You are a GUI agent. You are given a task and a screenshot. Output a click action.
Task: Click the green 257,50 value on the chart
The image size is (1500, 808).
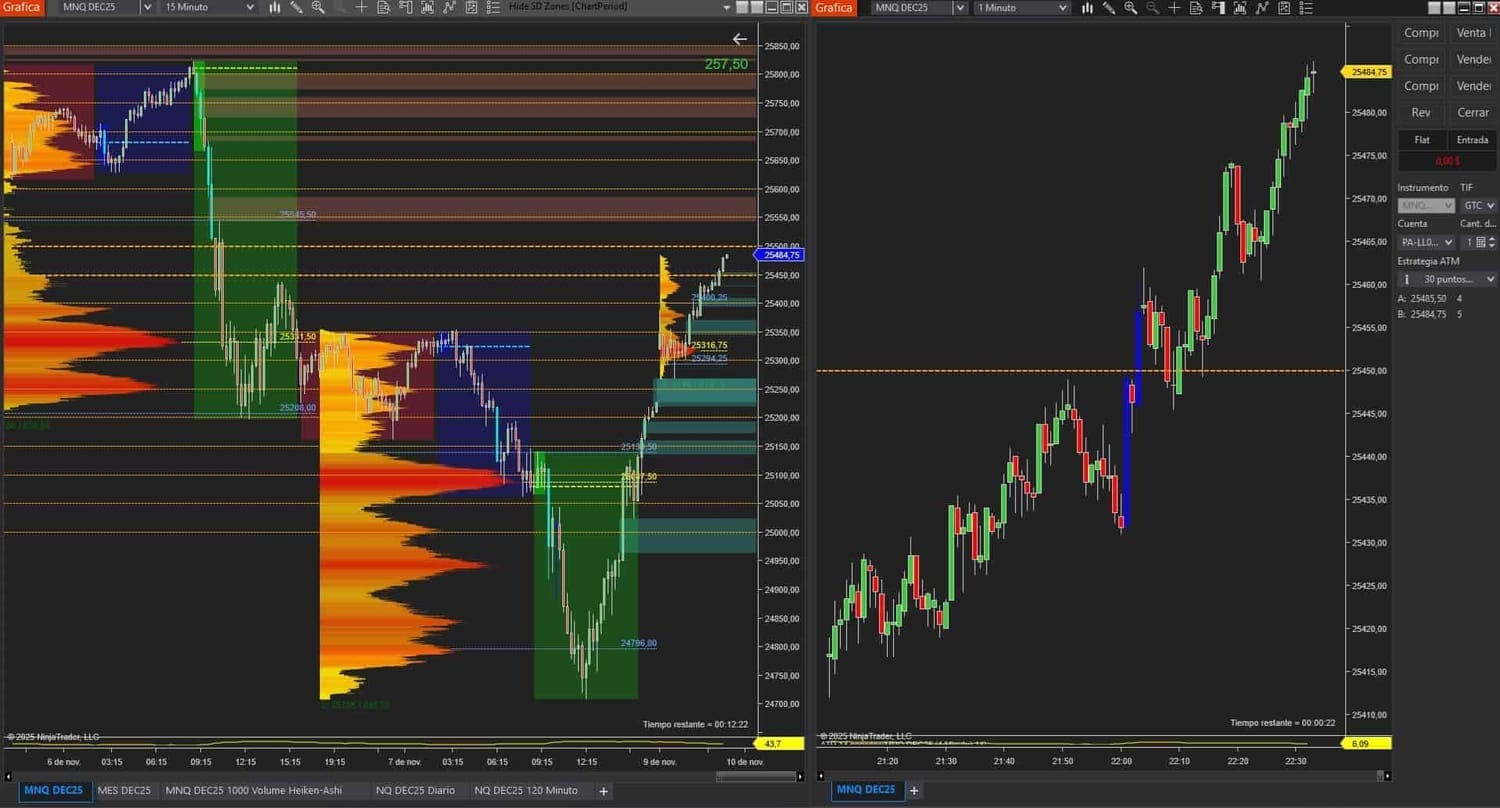726,64
